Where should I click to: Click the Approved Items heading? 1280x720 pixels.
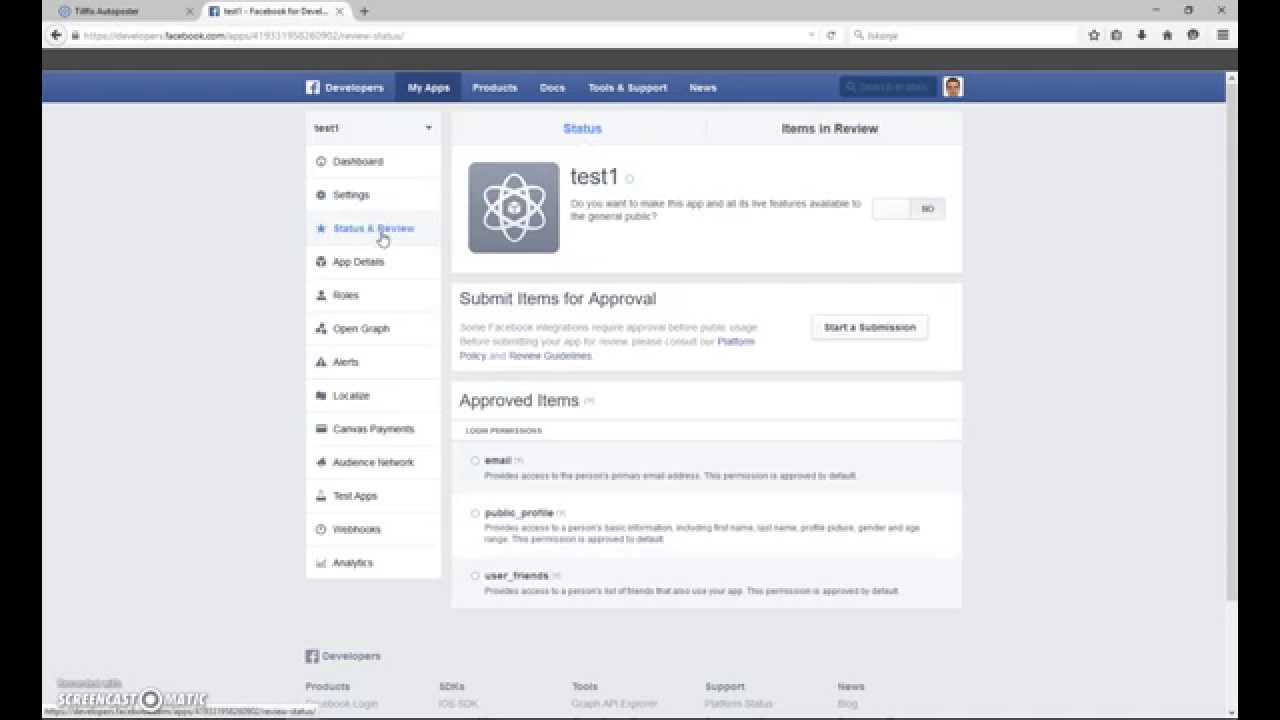(x=519, y=400)
